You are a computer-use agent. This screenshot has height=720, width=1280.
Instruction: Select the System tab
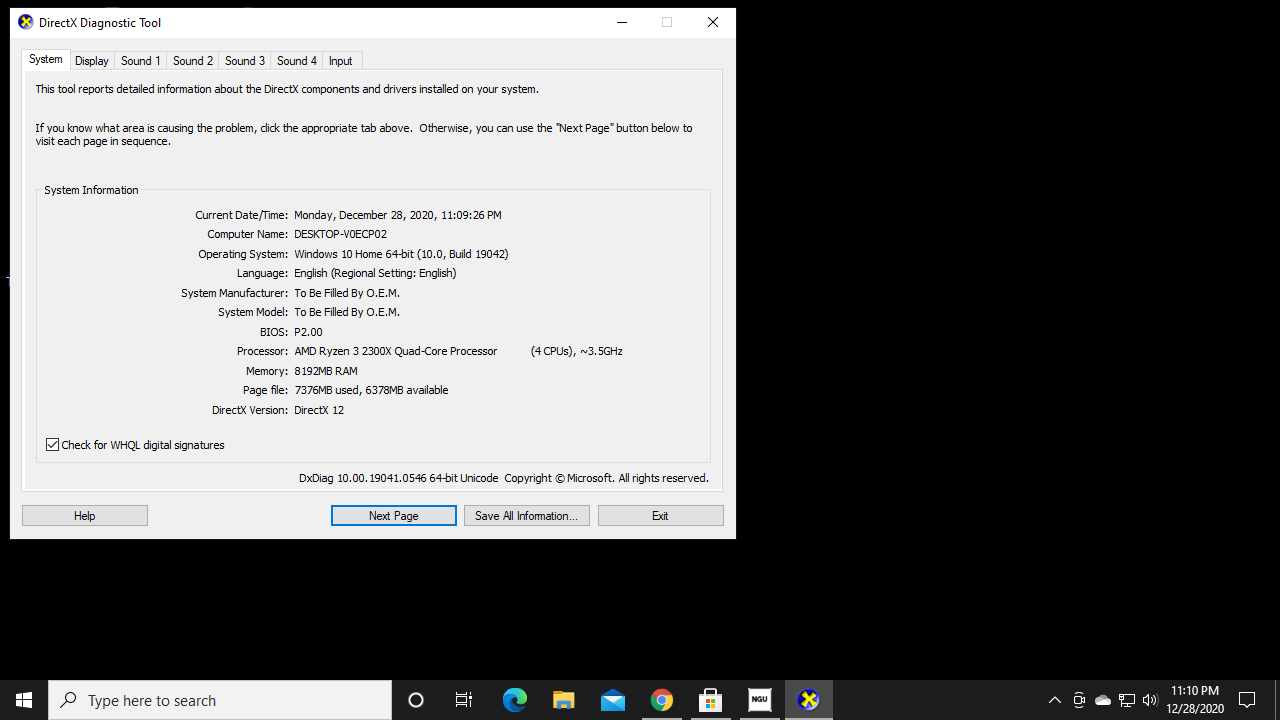coord(46,60)
